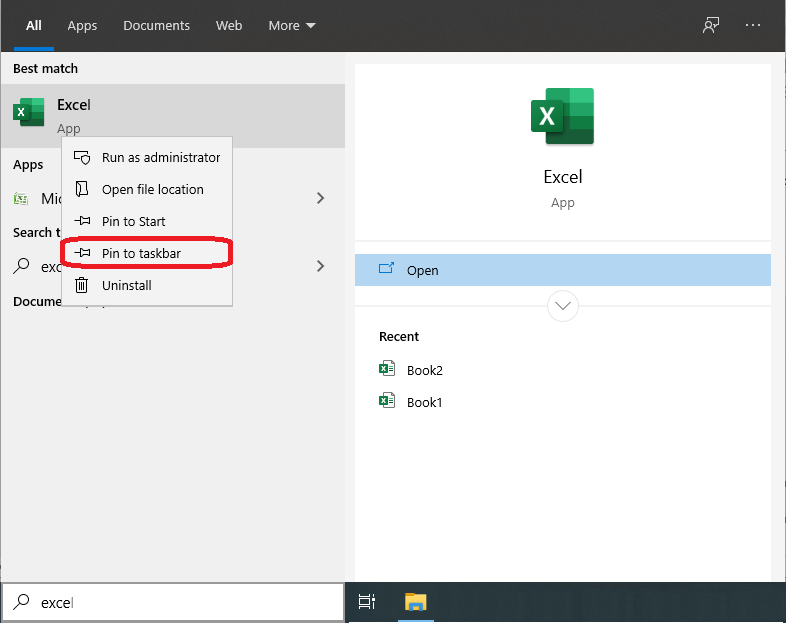Image resolution: width=786 pixels, height=623 pixels.
Task: Expand the search suggestion arrow
Action: click(321, 266)
